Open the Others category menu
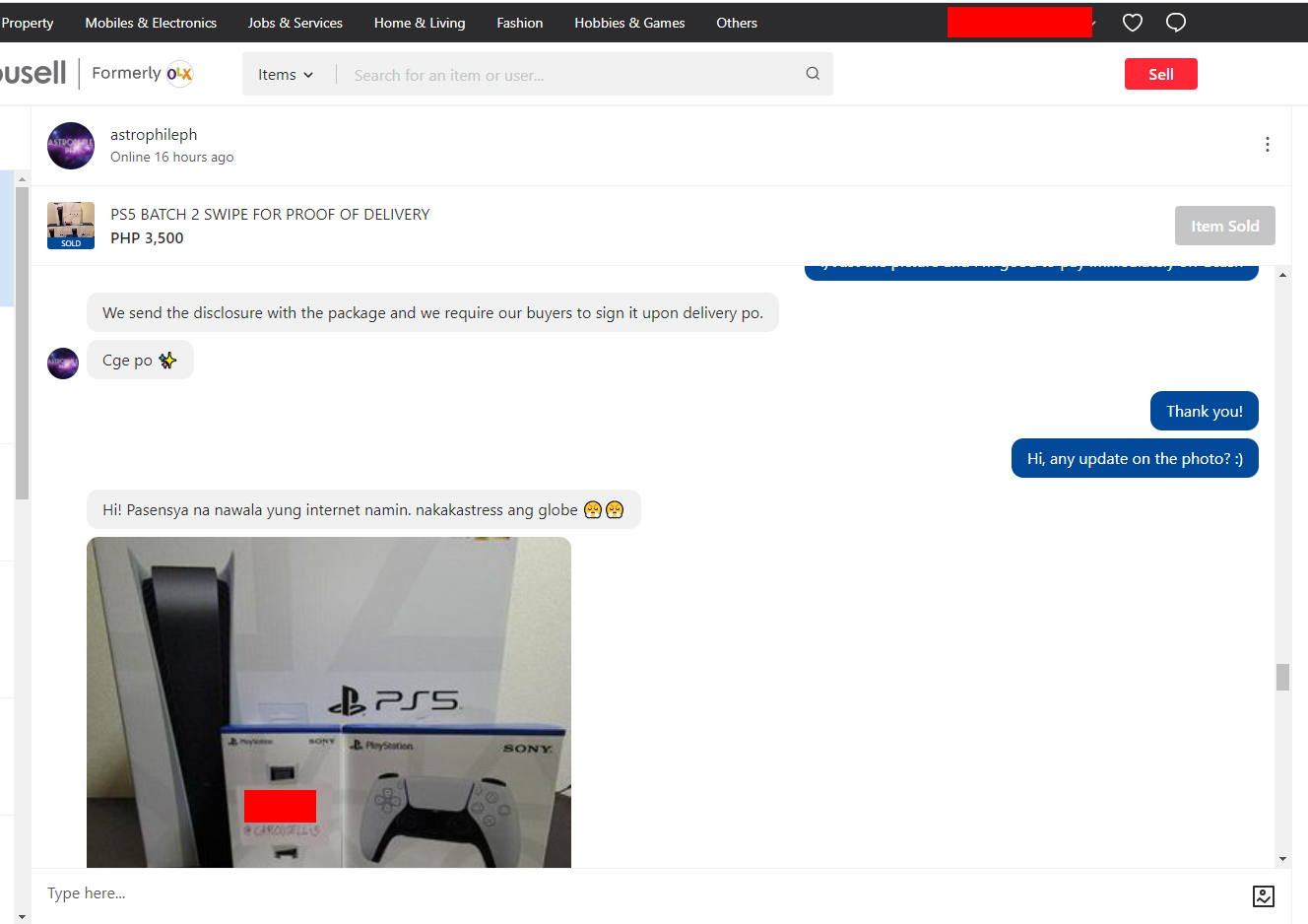This screenshot has height=924, width=1308. [x=737, y=23]
